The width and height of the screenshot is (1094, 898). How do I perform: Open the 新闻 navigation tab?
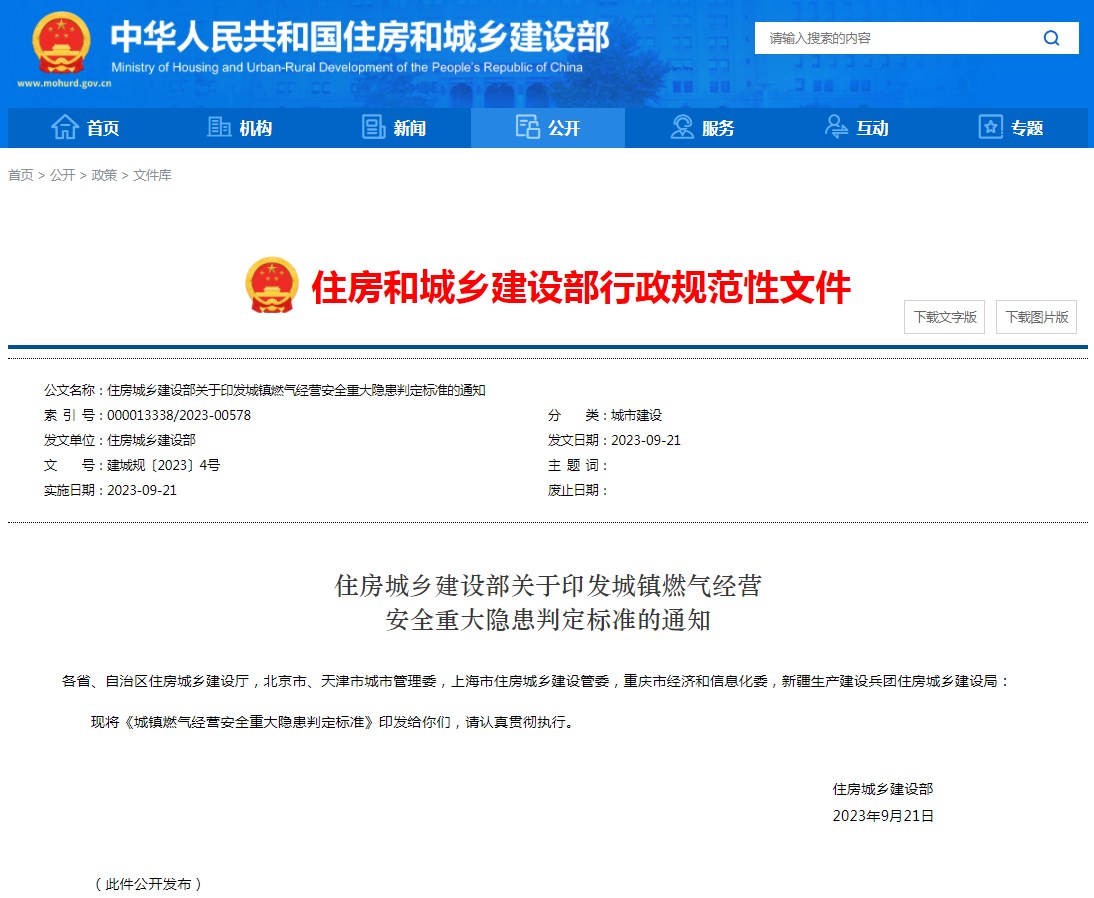[x=394, y=128]
